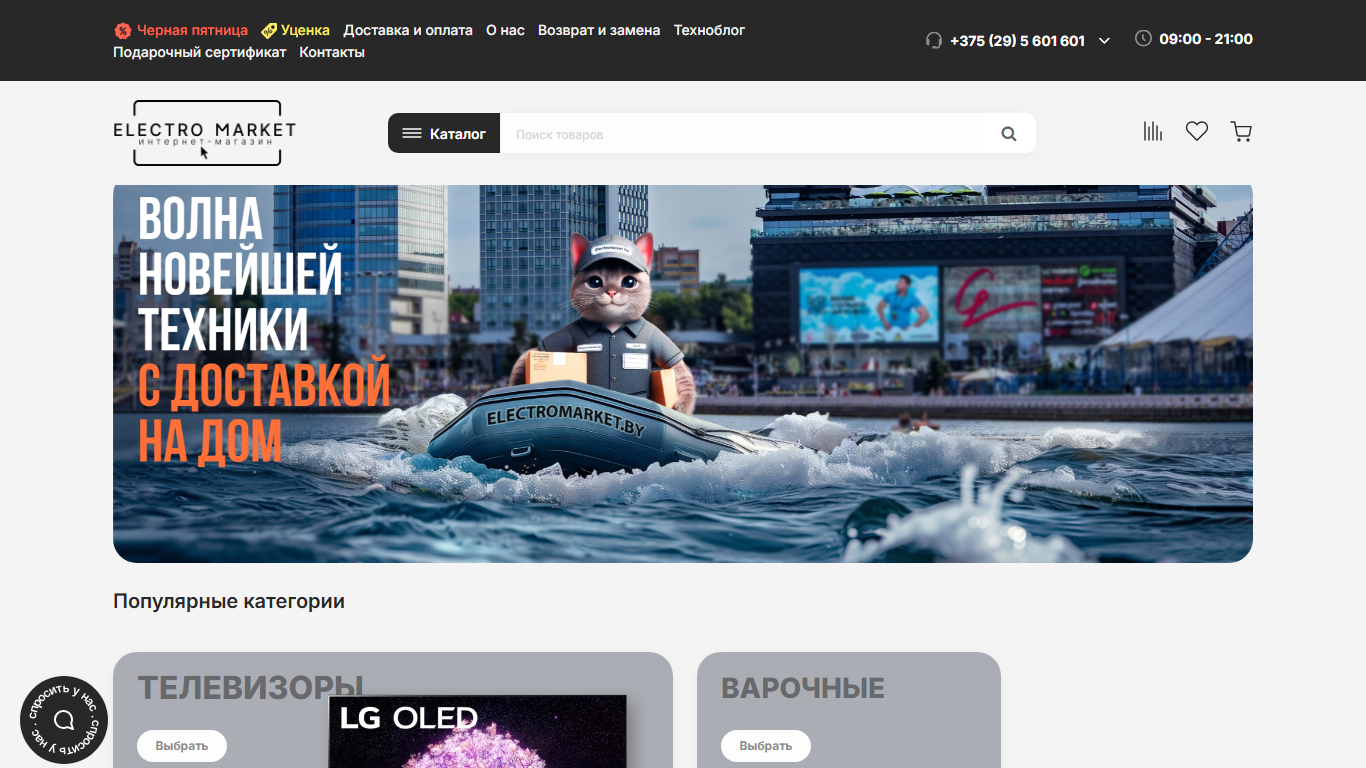The image size is (1366, 768).
Task: Open the comparison list bars icon
Action: point(1153,131)
